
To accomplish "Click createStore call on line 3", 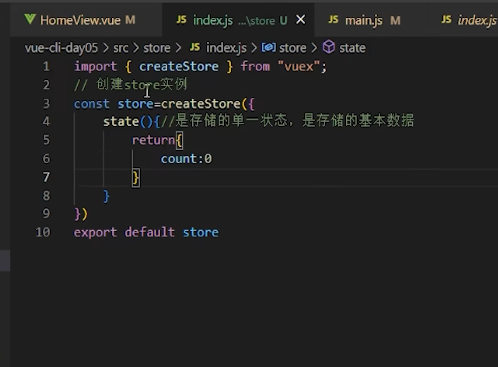I will pos(201,104).
